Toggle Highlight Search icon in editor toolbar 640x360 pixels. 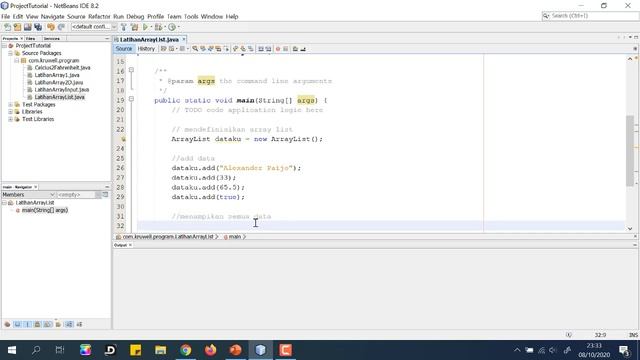coord(218,49)
